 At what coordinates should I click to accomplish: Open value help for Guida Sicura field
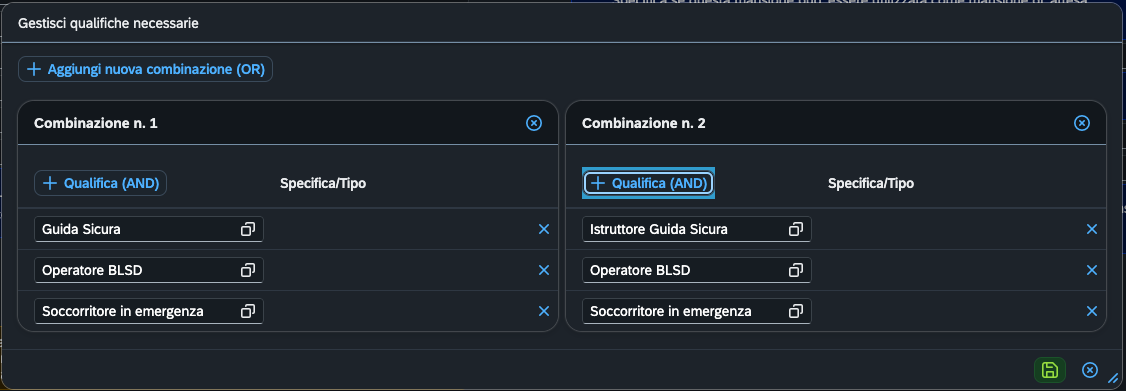pyautogui.click(x=248, y=229)
